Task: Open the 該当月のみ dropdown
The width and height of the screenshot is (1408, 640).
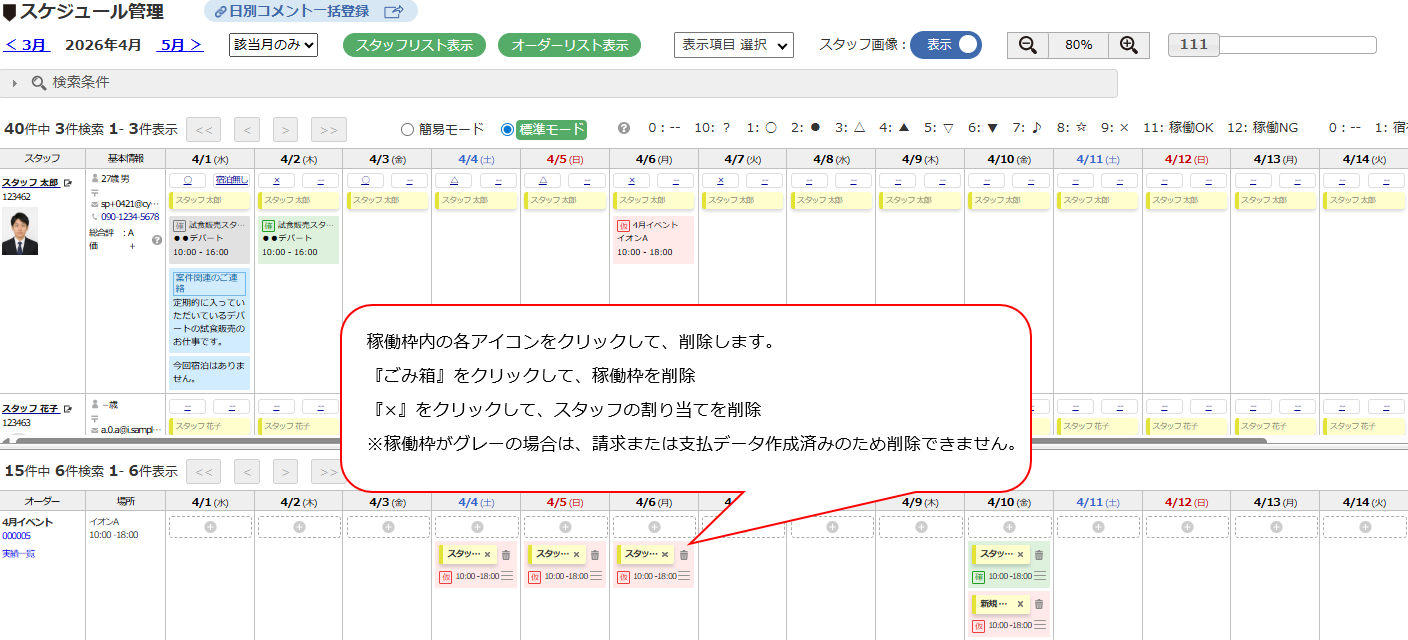Action: point(274,45)
